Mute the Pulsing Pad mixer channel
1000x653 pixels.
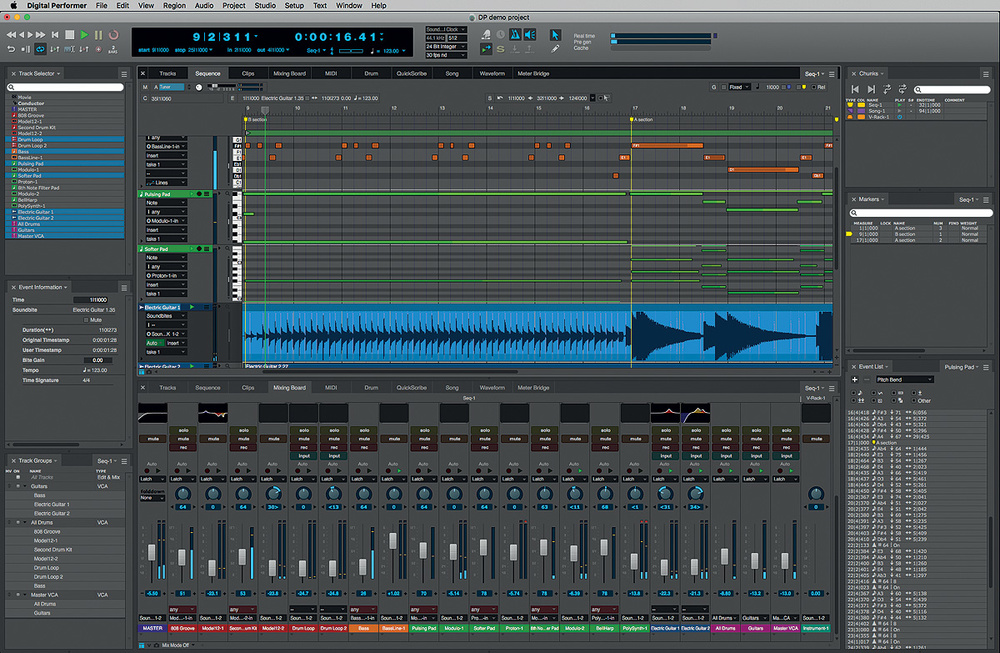pyautogui.click(x=424, y=439)
